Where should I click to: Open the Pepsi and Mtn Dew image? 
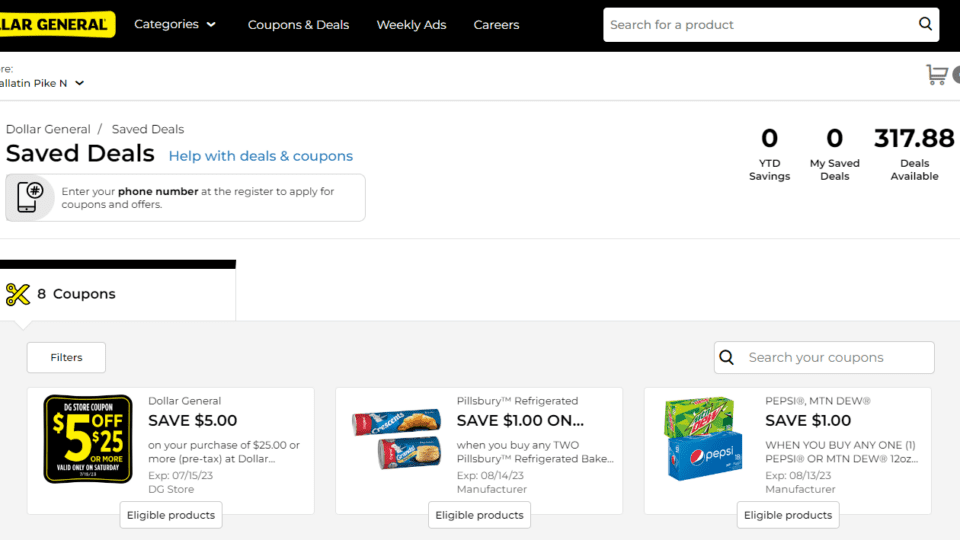703,438
